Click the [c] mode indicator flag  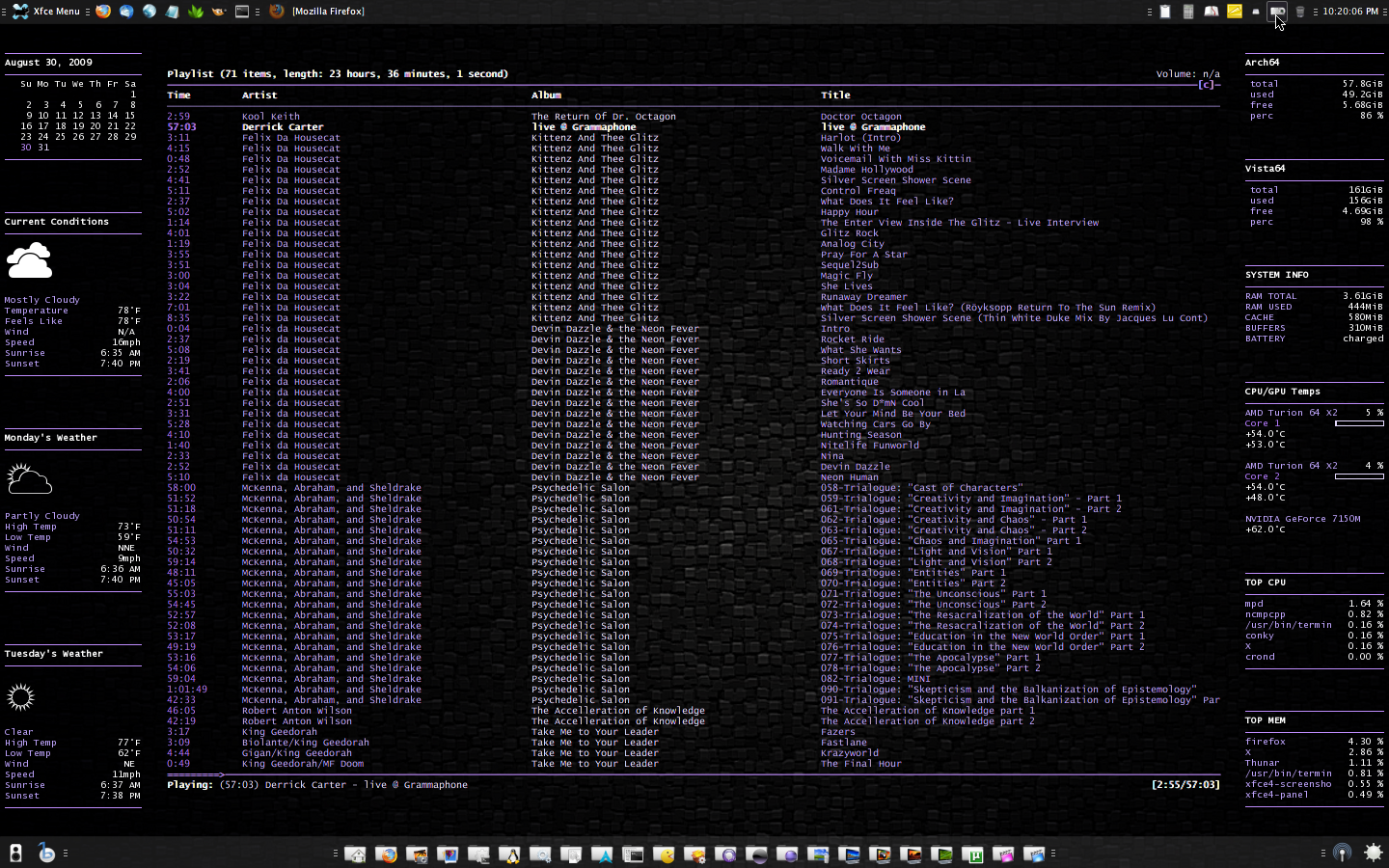(x=1206, y=85)
